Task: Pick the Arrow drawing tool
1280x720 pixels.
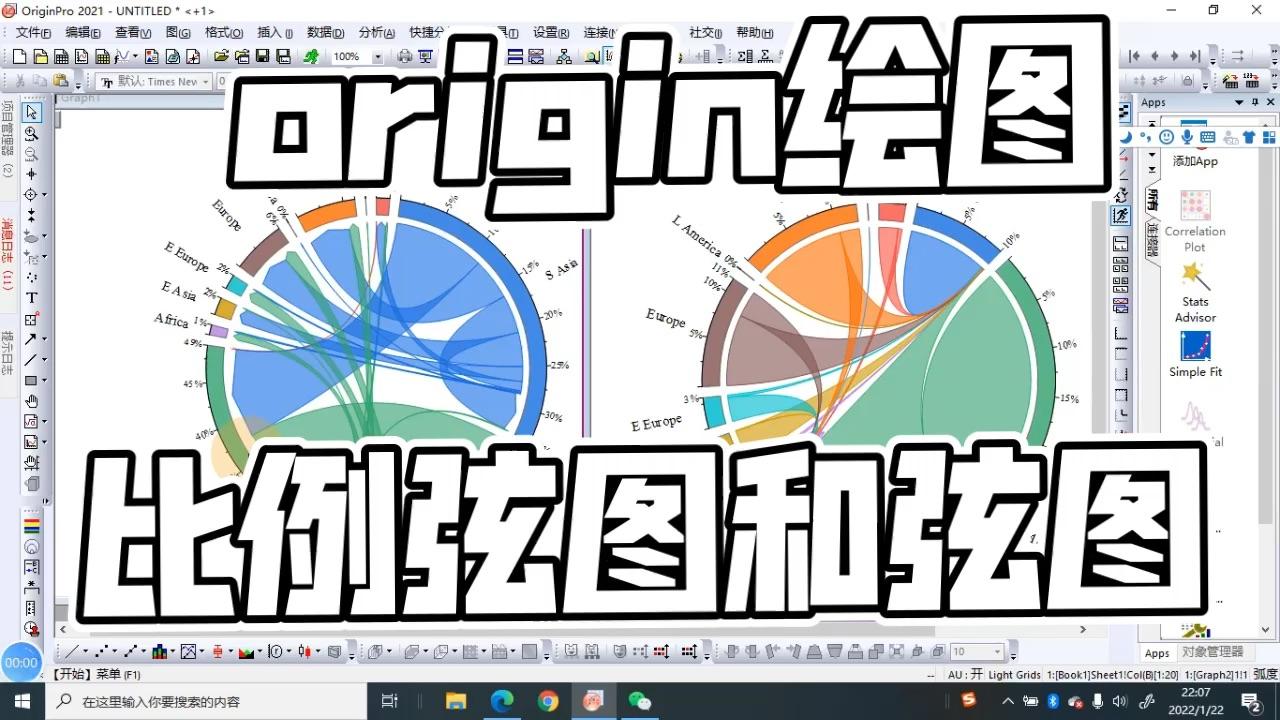Action: (x=31, y=339)
